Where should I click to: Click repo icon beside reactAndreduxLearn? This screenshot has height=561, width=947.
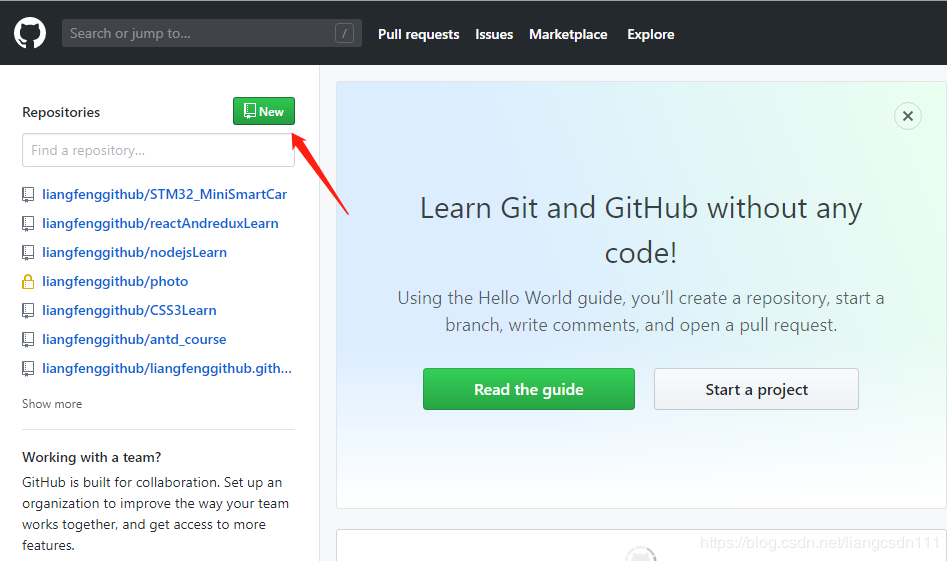(28, 223)
